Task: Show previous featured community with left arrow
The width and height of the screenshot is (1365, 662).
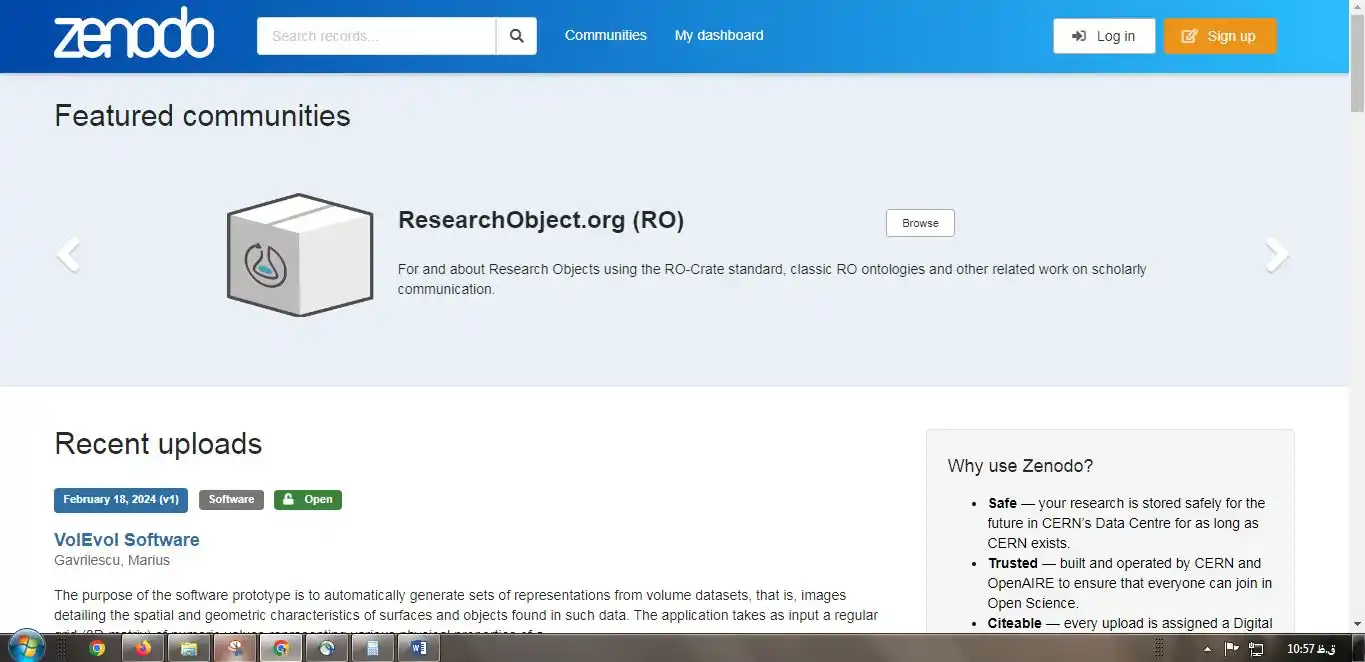Action: coord(68,254)
